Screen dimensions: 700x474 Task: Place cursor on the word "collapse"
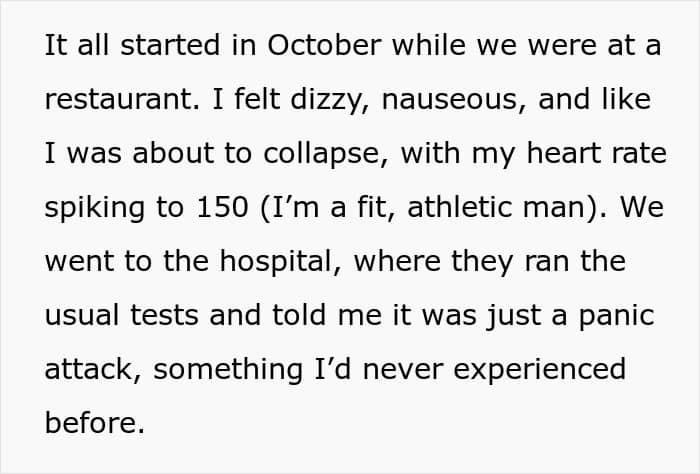[321, 154]
